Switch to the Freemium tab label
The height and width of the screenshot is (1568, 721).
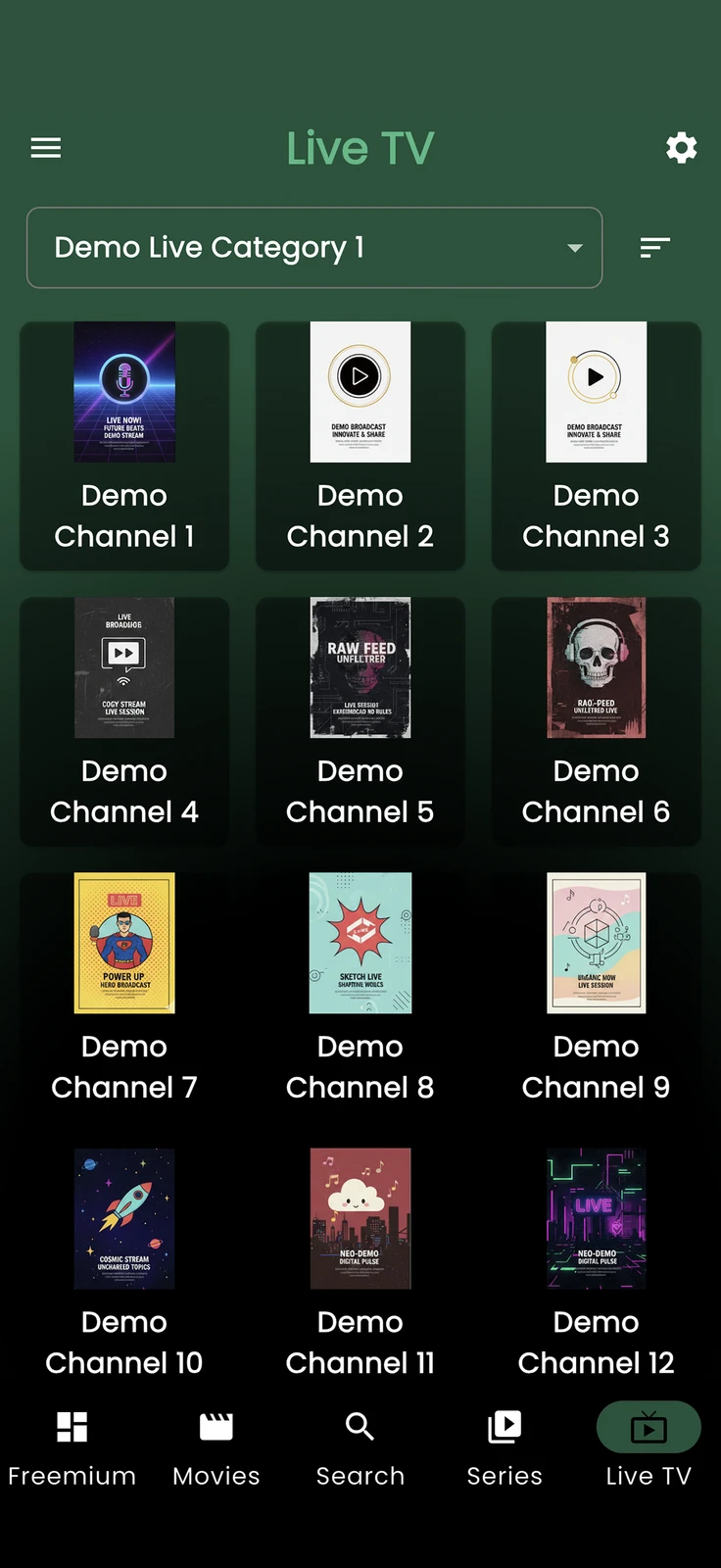pyautogui.click(x=72, y=1476)
